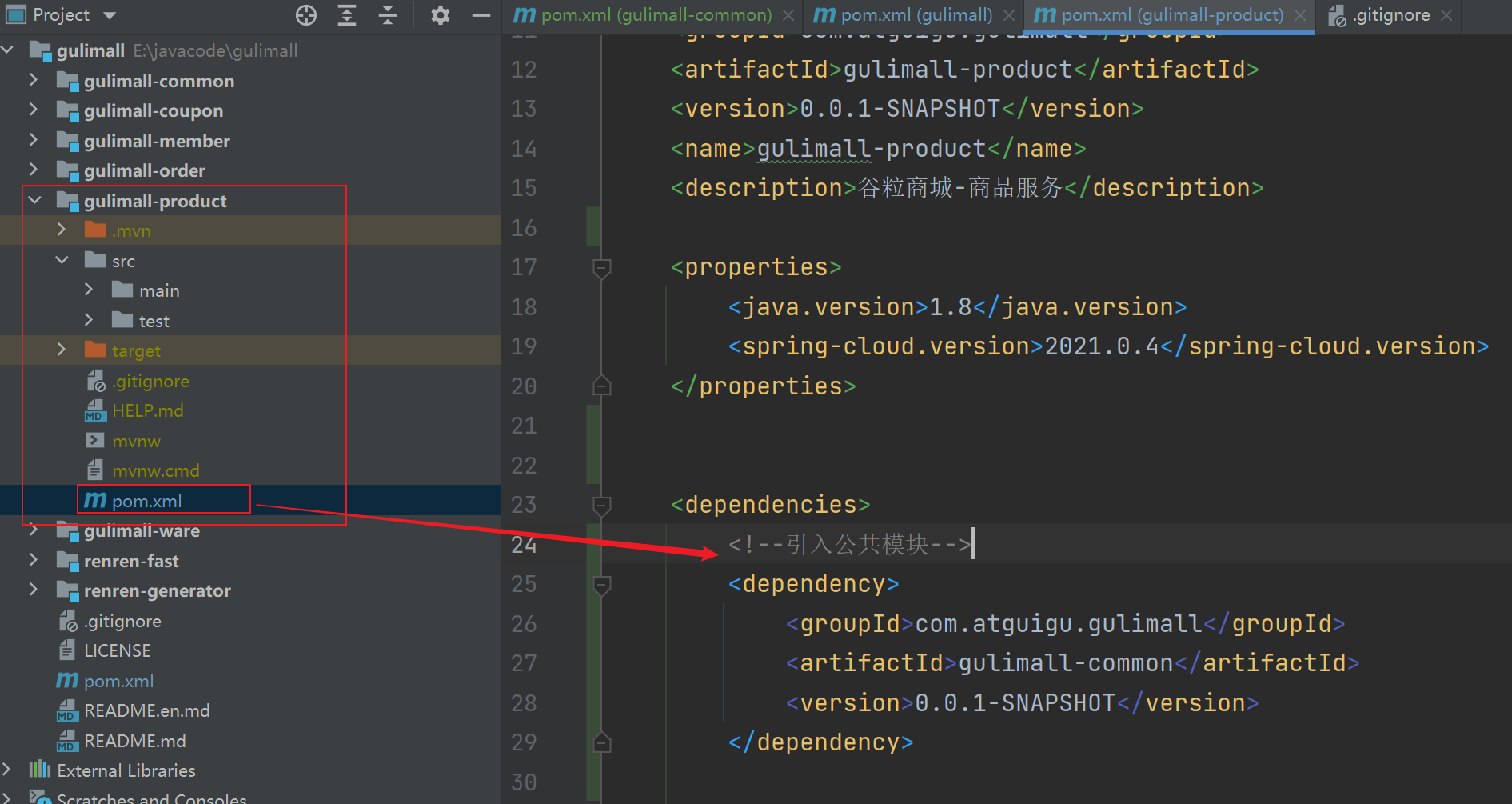
Task: Hide the Project tool window with minus icon
Action: pyautogui.click(x=481, y=15)
